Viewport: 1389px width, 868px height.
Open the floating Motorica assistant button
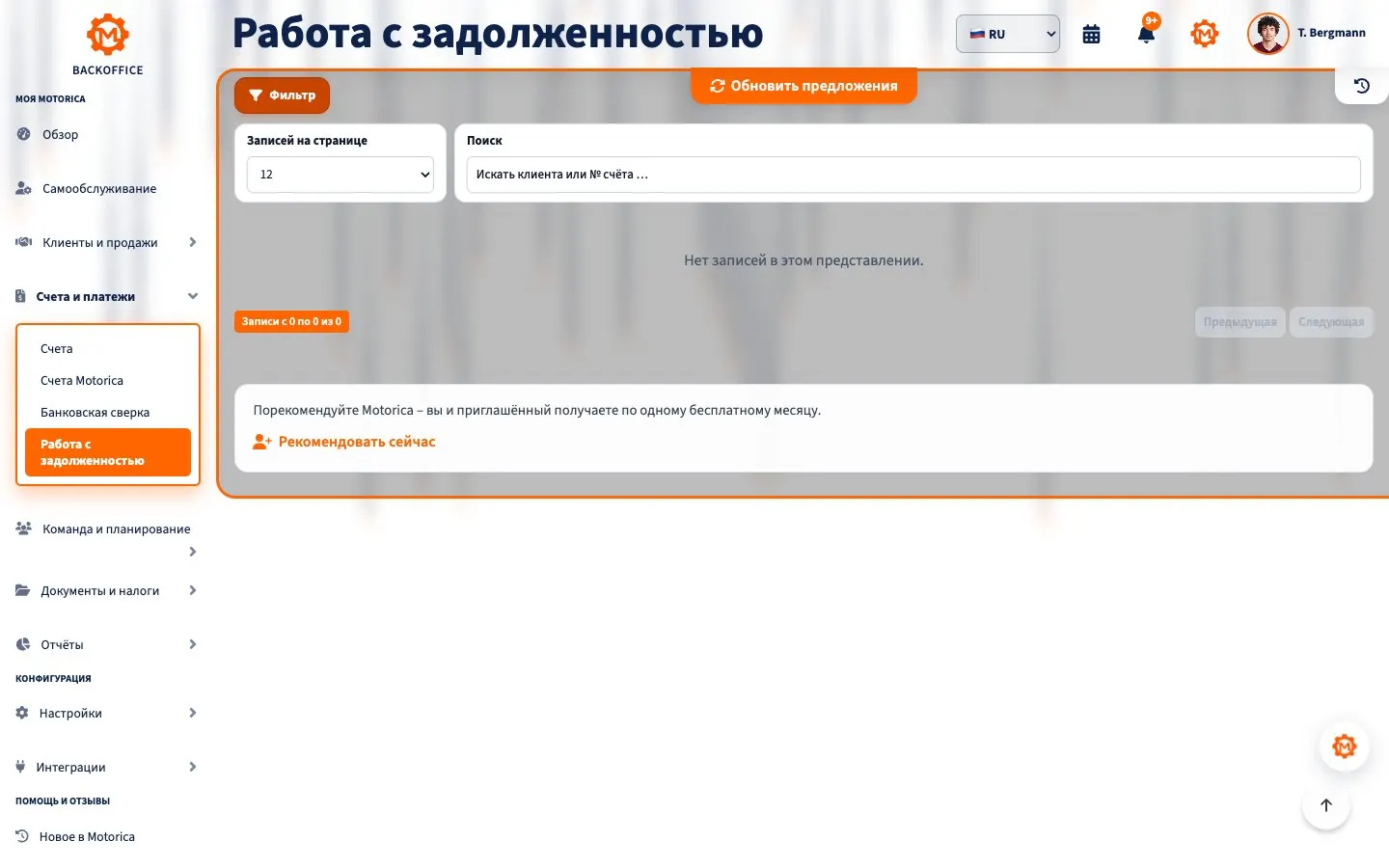(x=1345, y=746)
